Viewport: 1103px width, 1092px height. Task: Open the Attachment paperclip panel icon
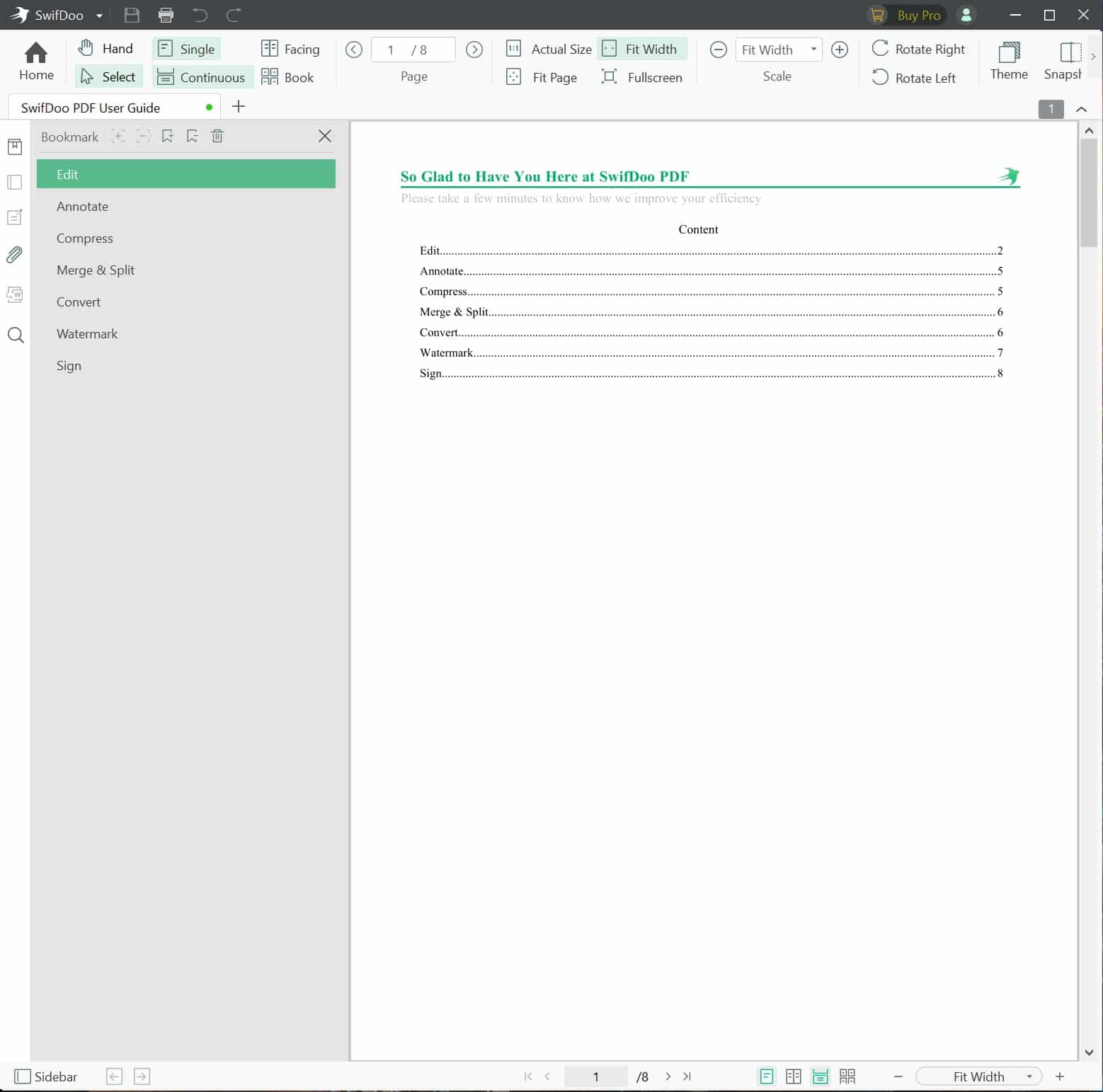pos(15,255)
